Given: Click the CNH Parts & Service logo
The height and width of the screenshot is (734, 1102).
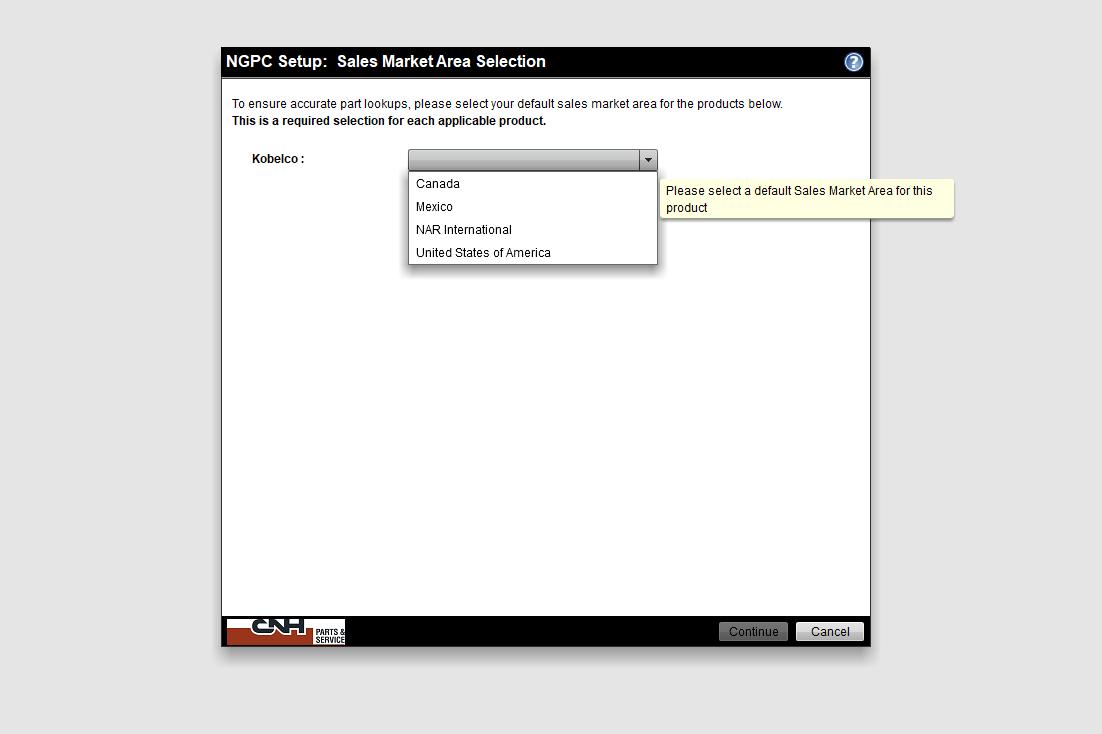Looking at the screenshot, I should point(285,631).
